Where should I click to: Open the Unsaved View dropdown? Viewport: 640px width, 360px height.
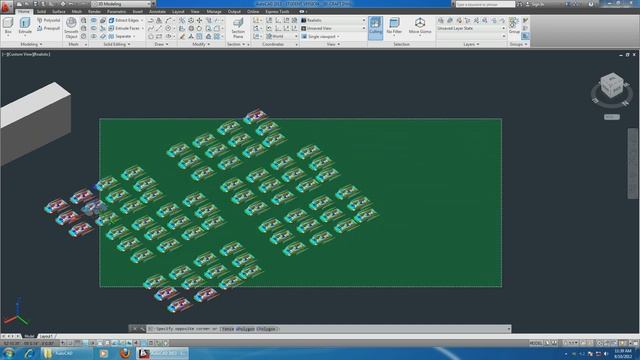tap(333, 28)
